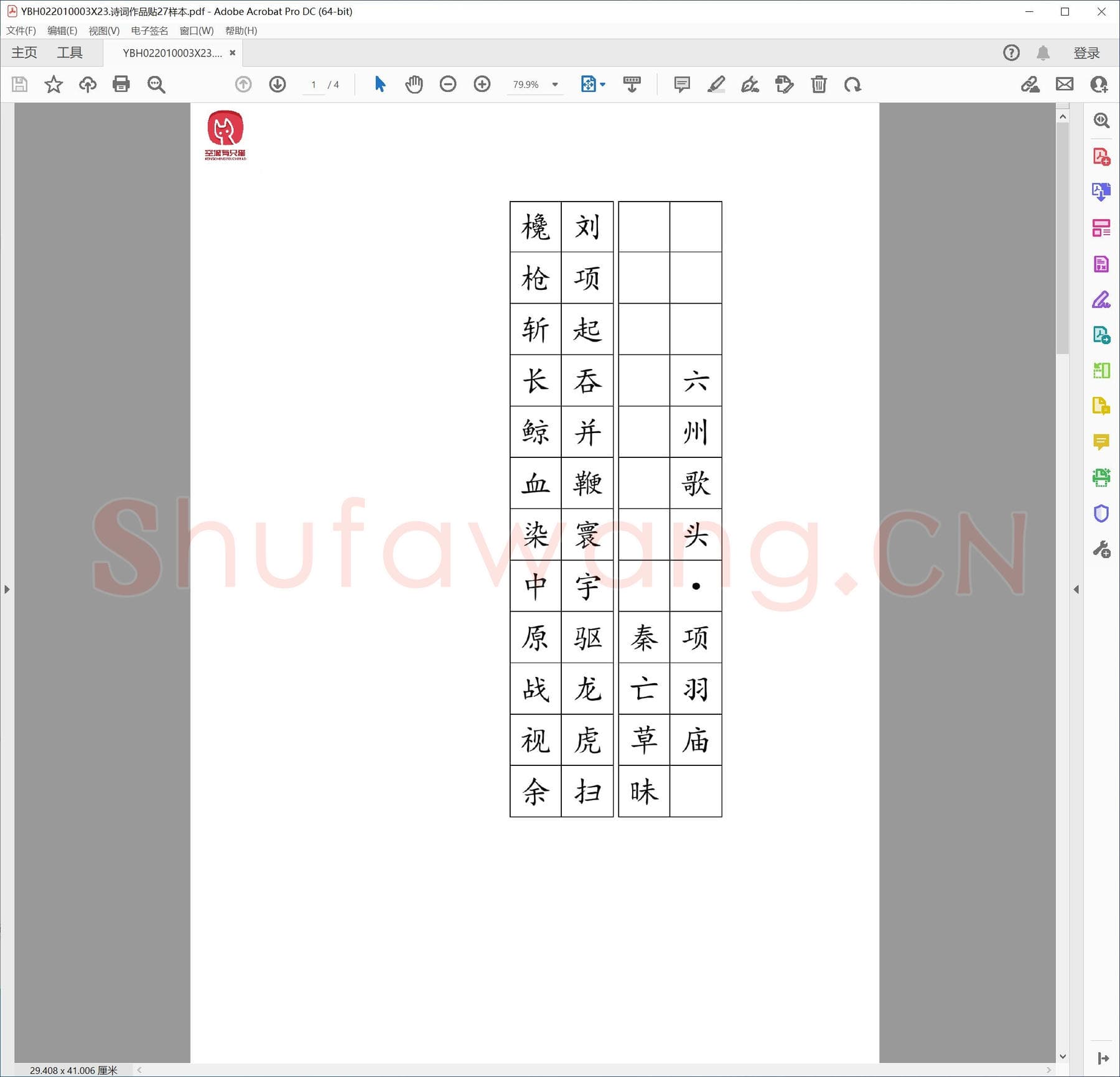Open the zoom percentage dropdown
The image size is (1120, 1077).
[x=555, y=85]
